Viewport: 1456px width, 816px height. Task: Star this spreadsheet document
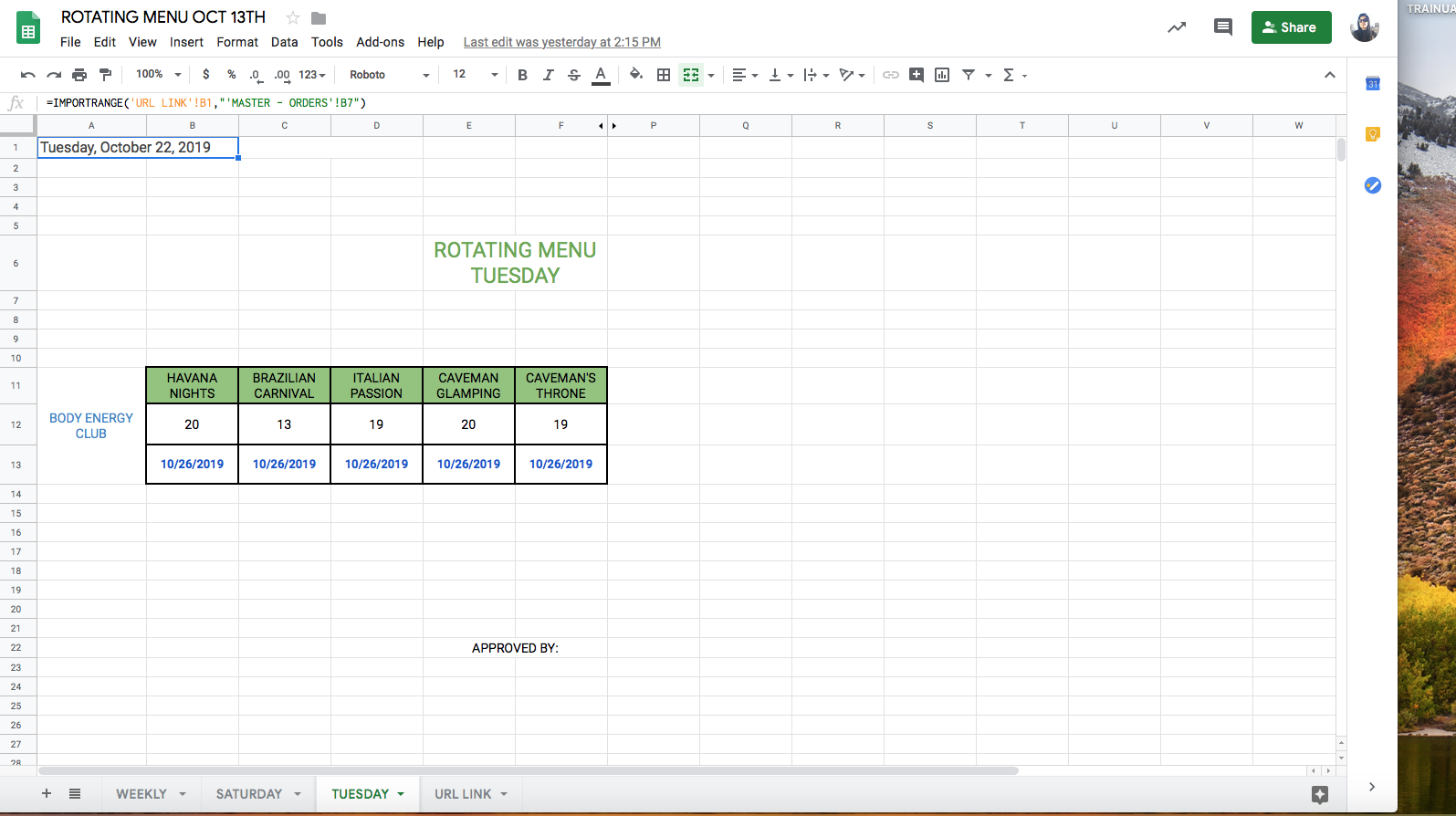[293, 18]
